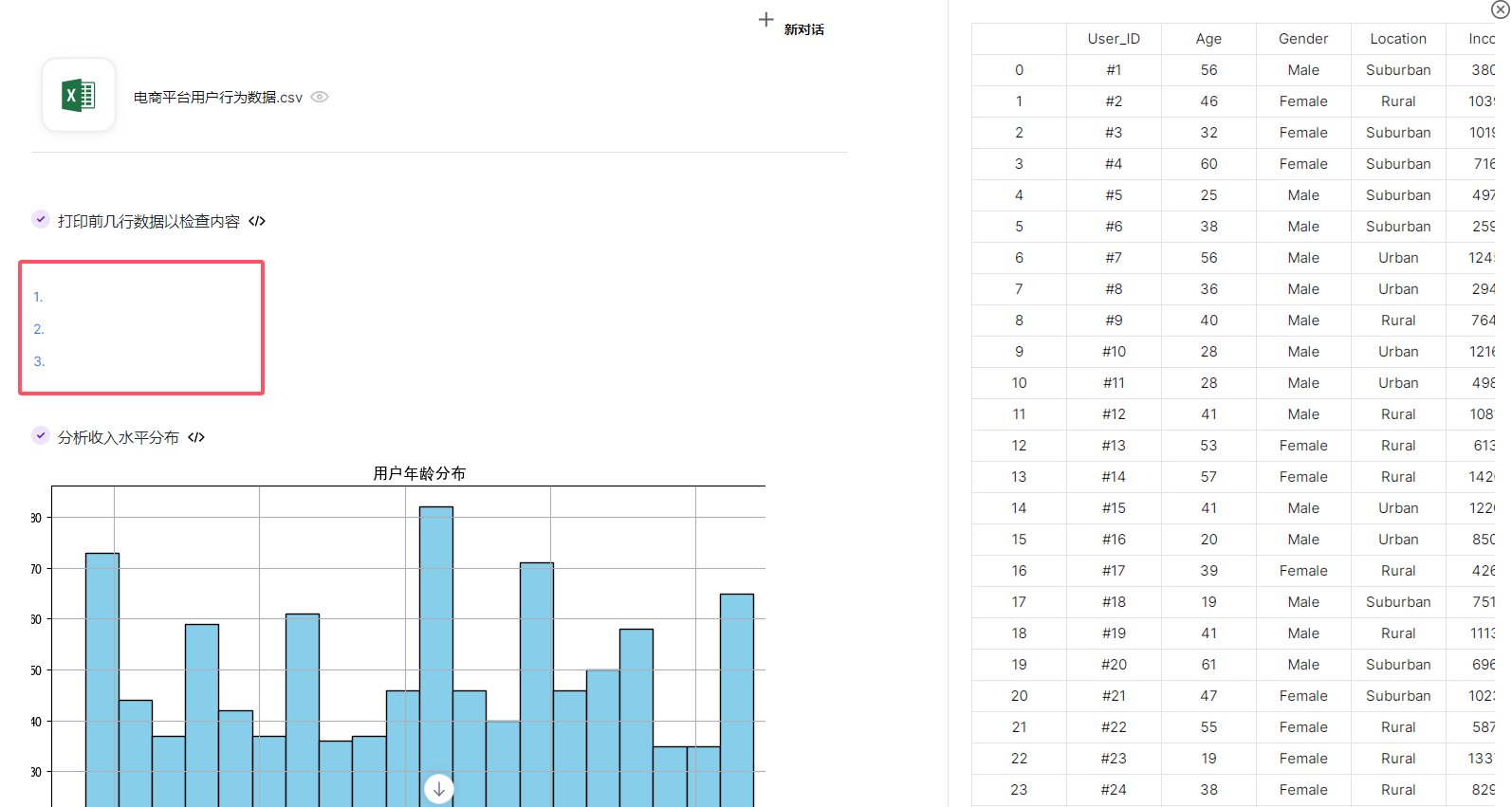Viewport: 1512px width, 807px height.
Task: Click row index 0 in the table
Action: pyautogui.click(x=1019, y=70)
